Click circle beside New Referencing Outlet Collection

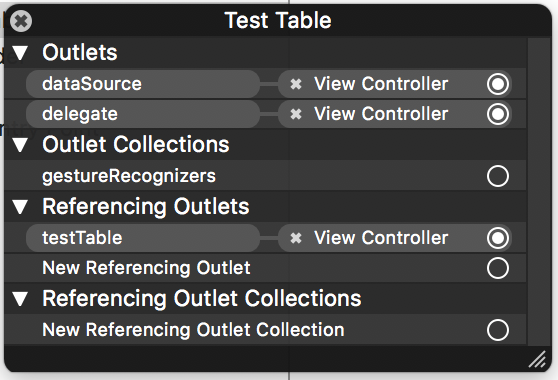click(x=498, y=330)
